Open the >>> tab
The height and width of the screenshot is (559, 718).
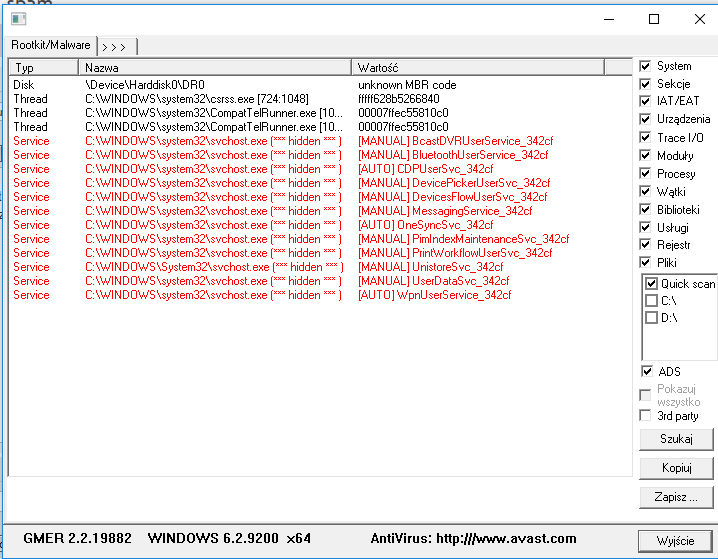[115, 45]
